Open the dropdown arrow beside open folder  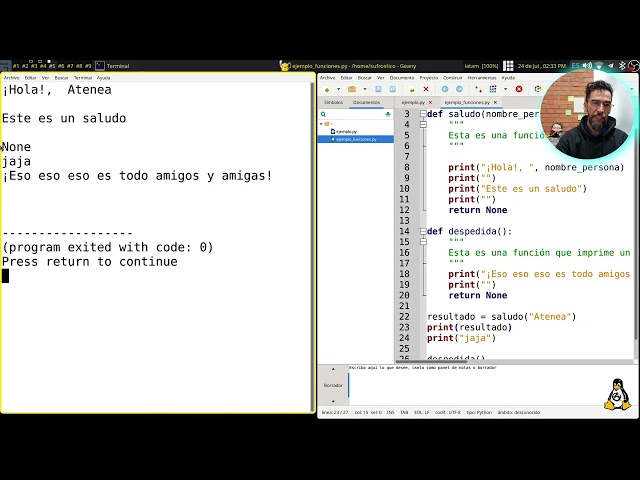pyautogui.click(x=364, y=89)
